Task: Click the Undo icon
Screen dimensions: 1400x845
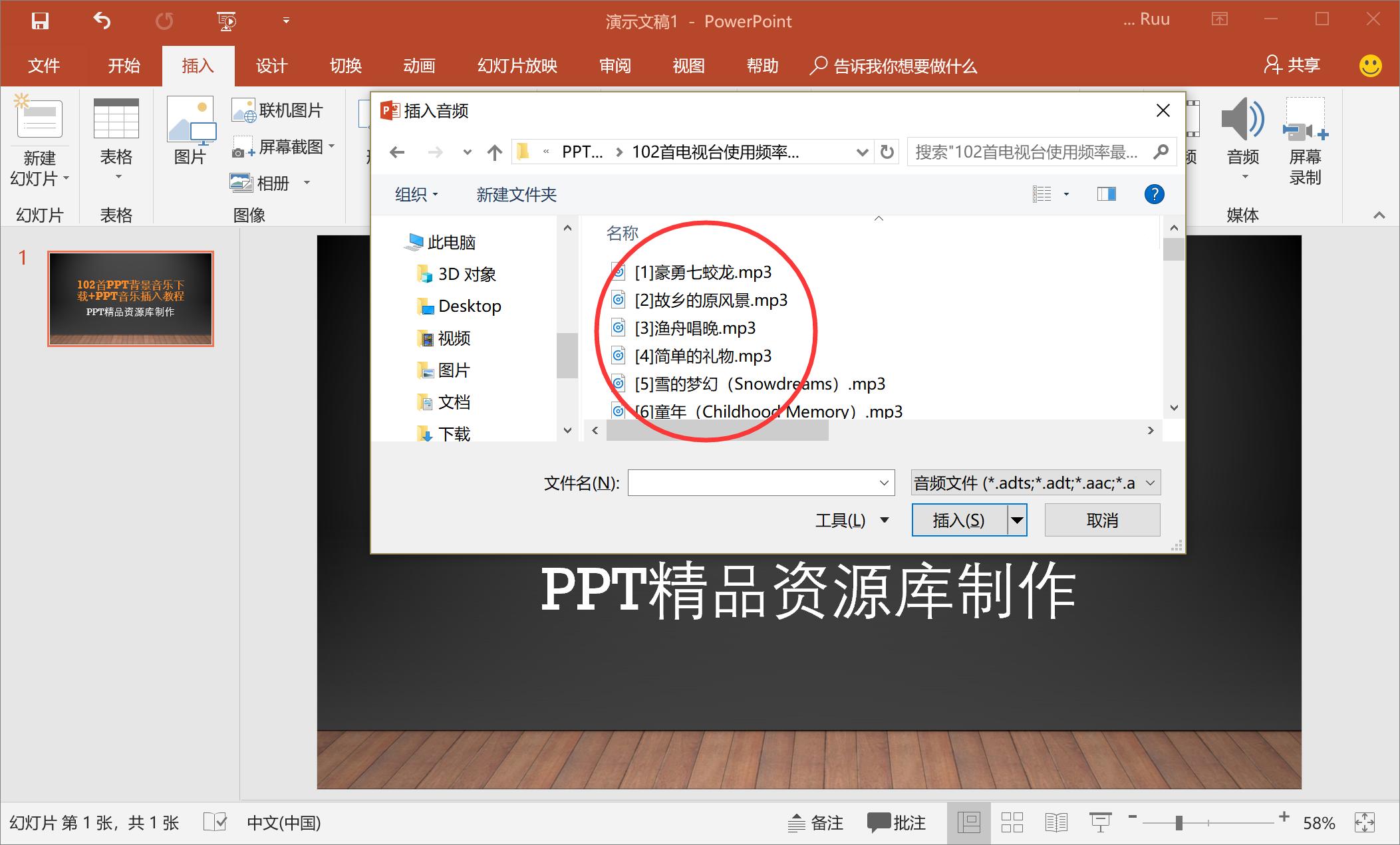Action: tap(101, 21)
